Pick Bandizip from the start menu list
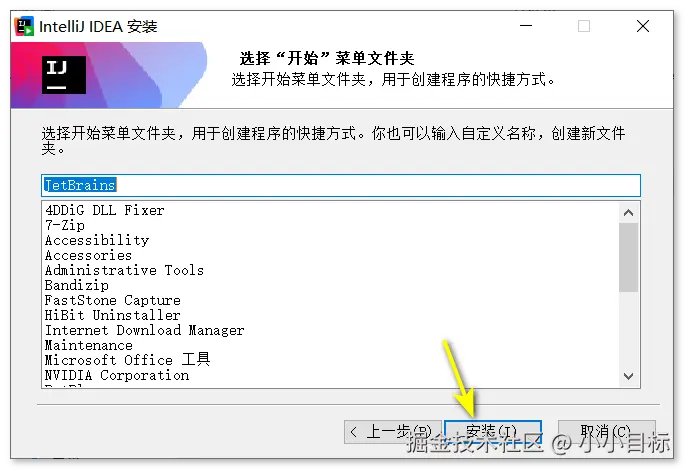 [x=76, y=285]
